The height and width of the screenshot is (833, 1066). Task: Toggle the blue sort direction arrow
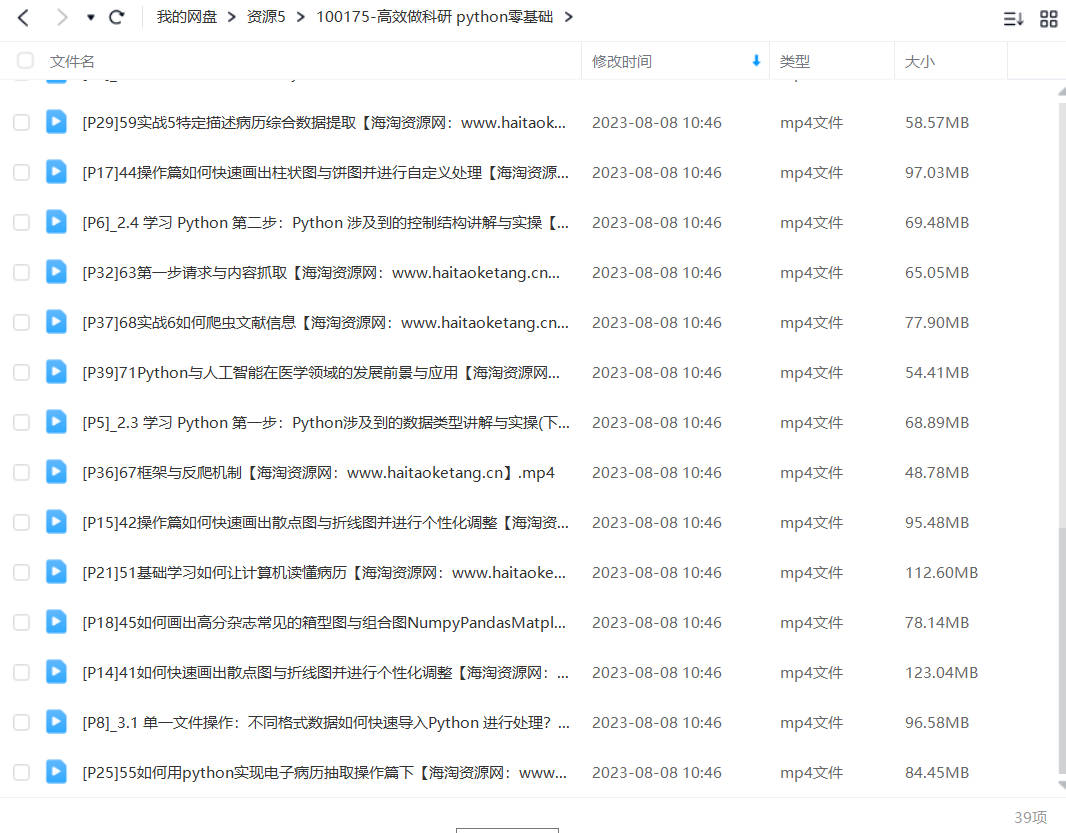(x=756, y=61)
